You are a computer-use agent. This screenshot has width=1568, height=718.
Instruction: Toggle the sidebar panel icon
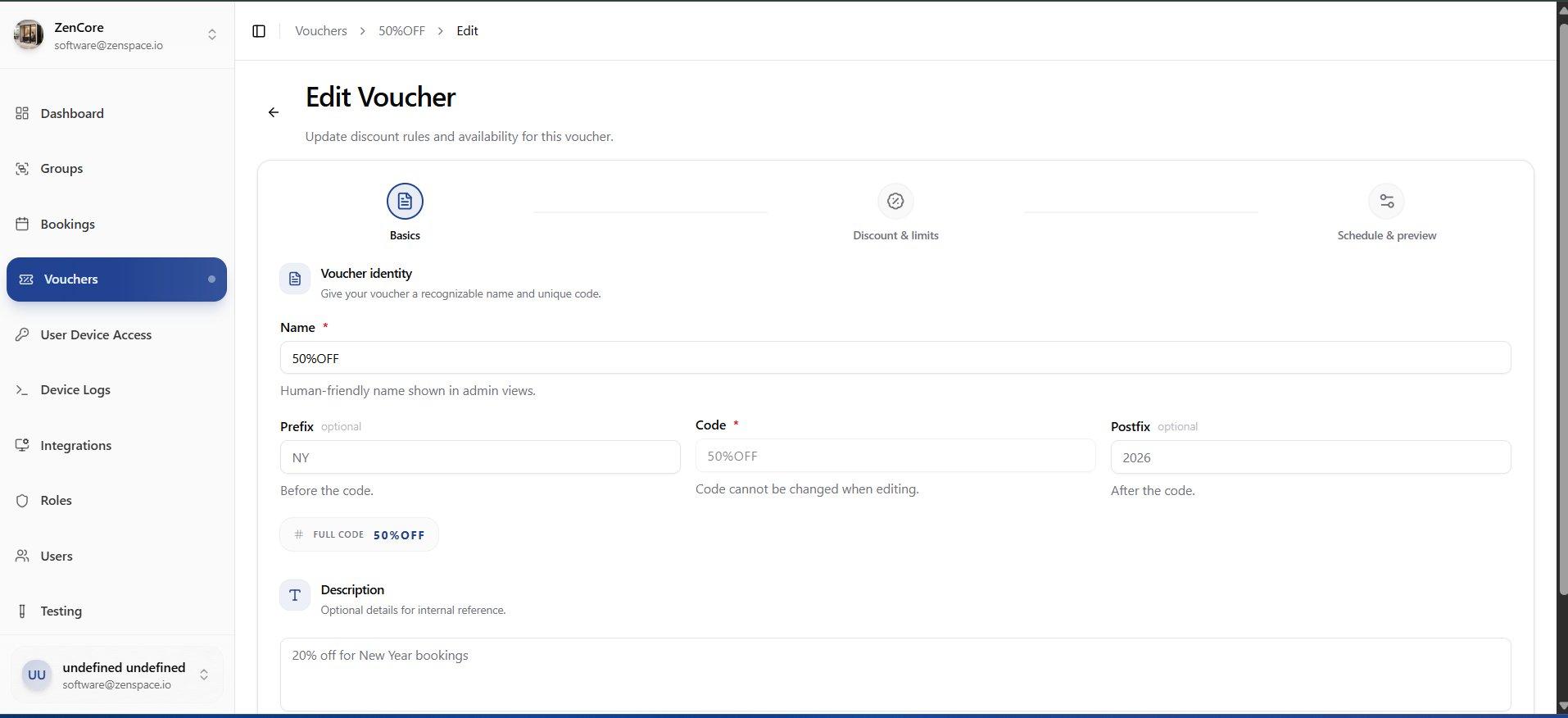[259, 31]
